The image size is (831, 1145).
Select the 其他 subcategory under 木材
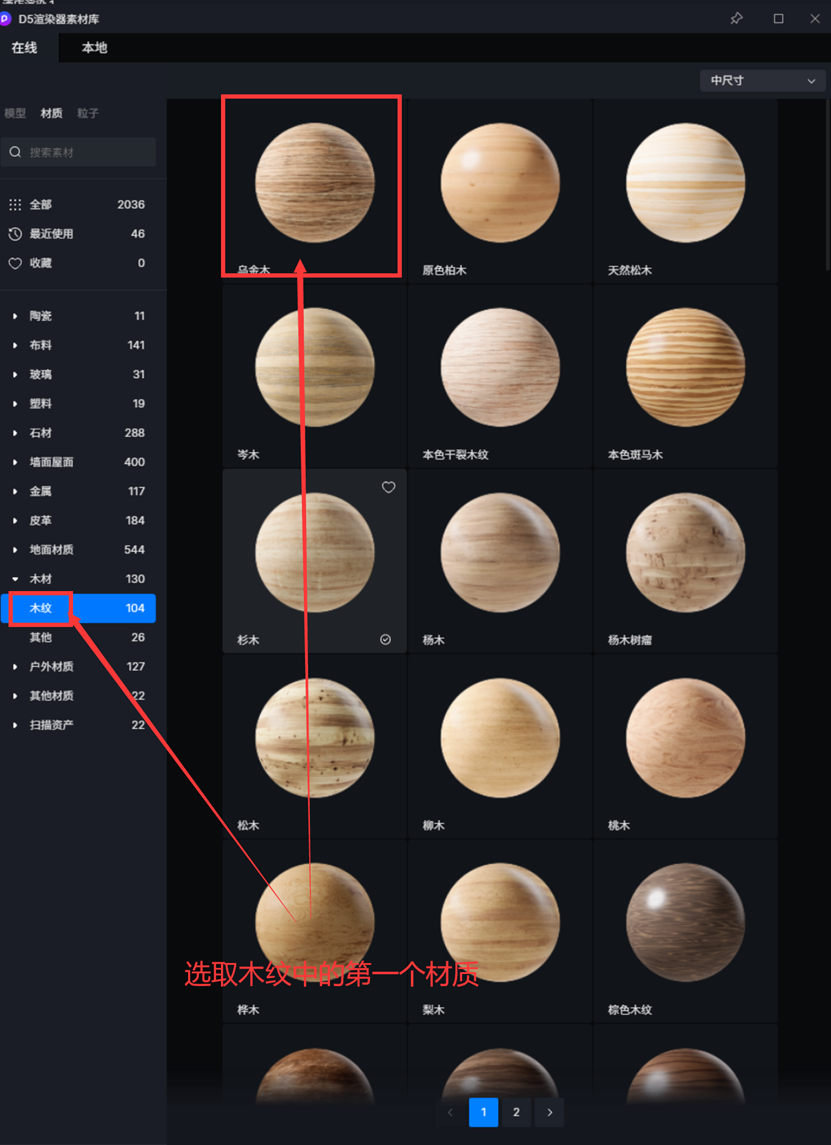point(78,637)
